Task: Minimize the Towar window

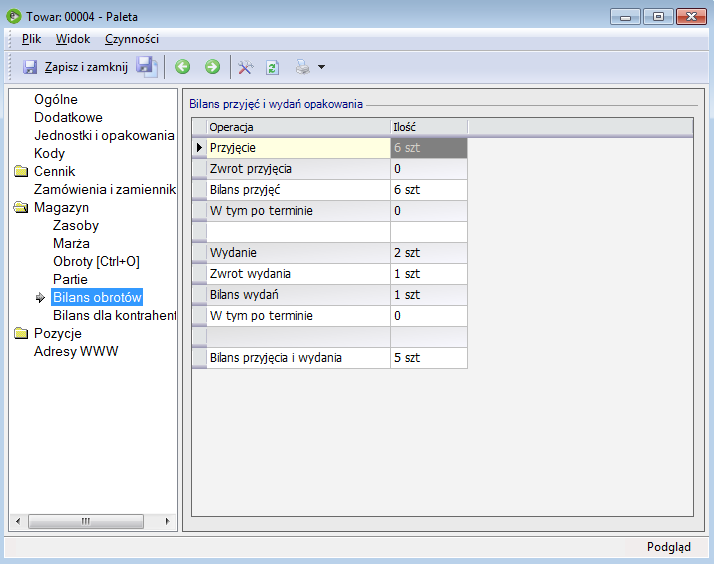Action: (x=625, y=17)
